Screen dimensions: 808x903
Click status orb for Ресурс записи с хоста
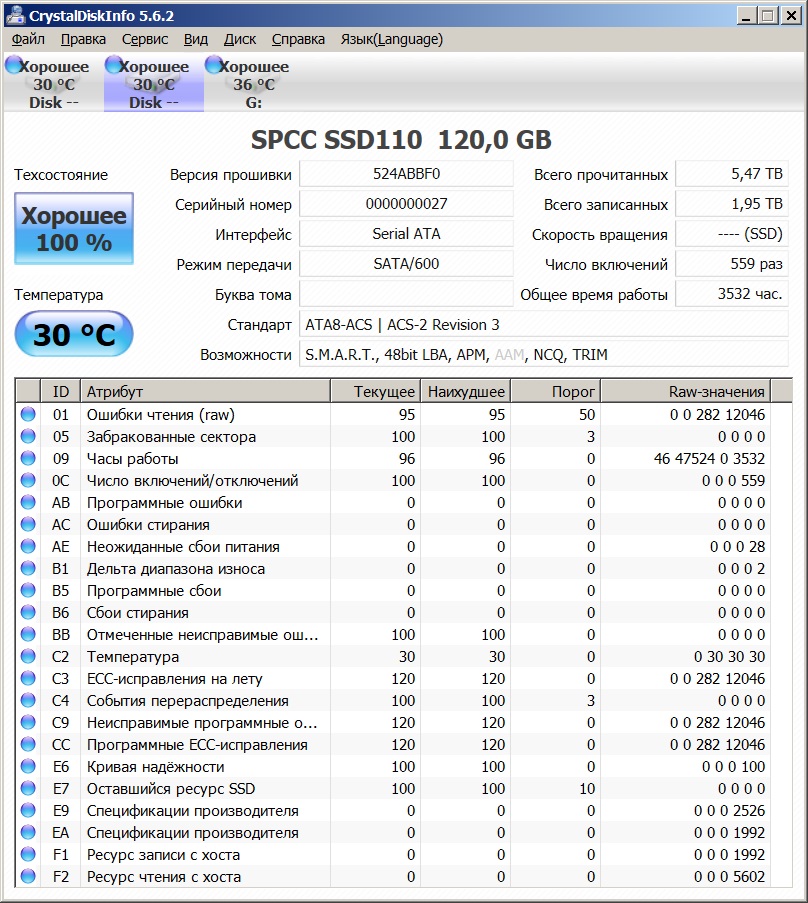tap(28, 854)
